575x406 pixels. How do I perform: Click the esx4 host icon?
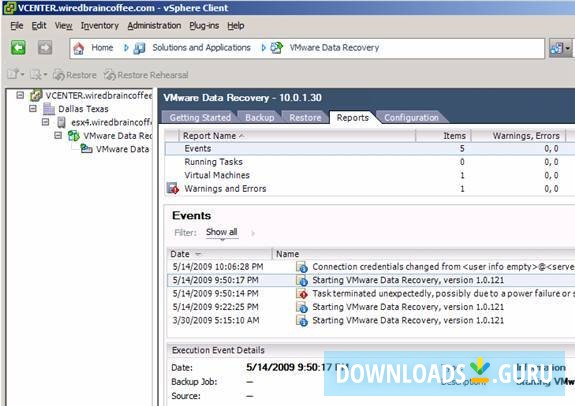[61, 122]
